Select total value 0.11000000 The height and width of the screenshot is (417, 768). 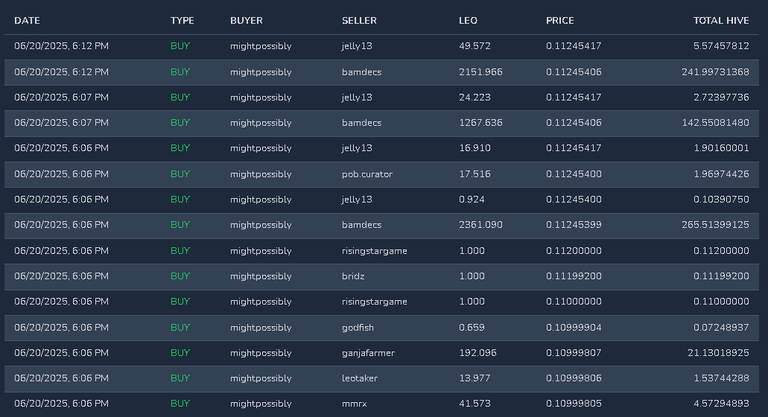(x=721, y=301)
